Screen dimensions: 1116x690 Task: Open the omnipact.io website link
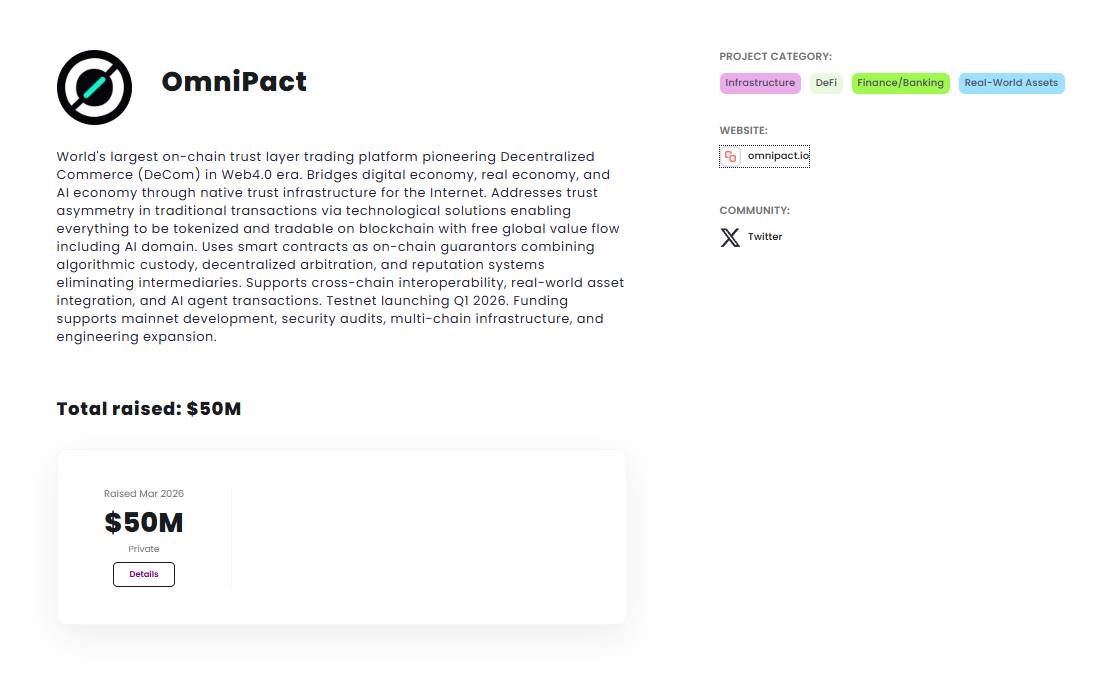(x=778, y=156)
